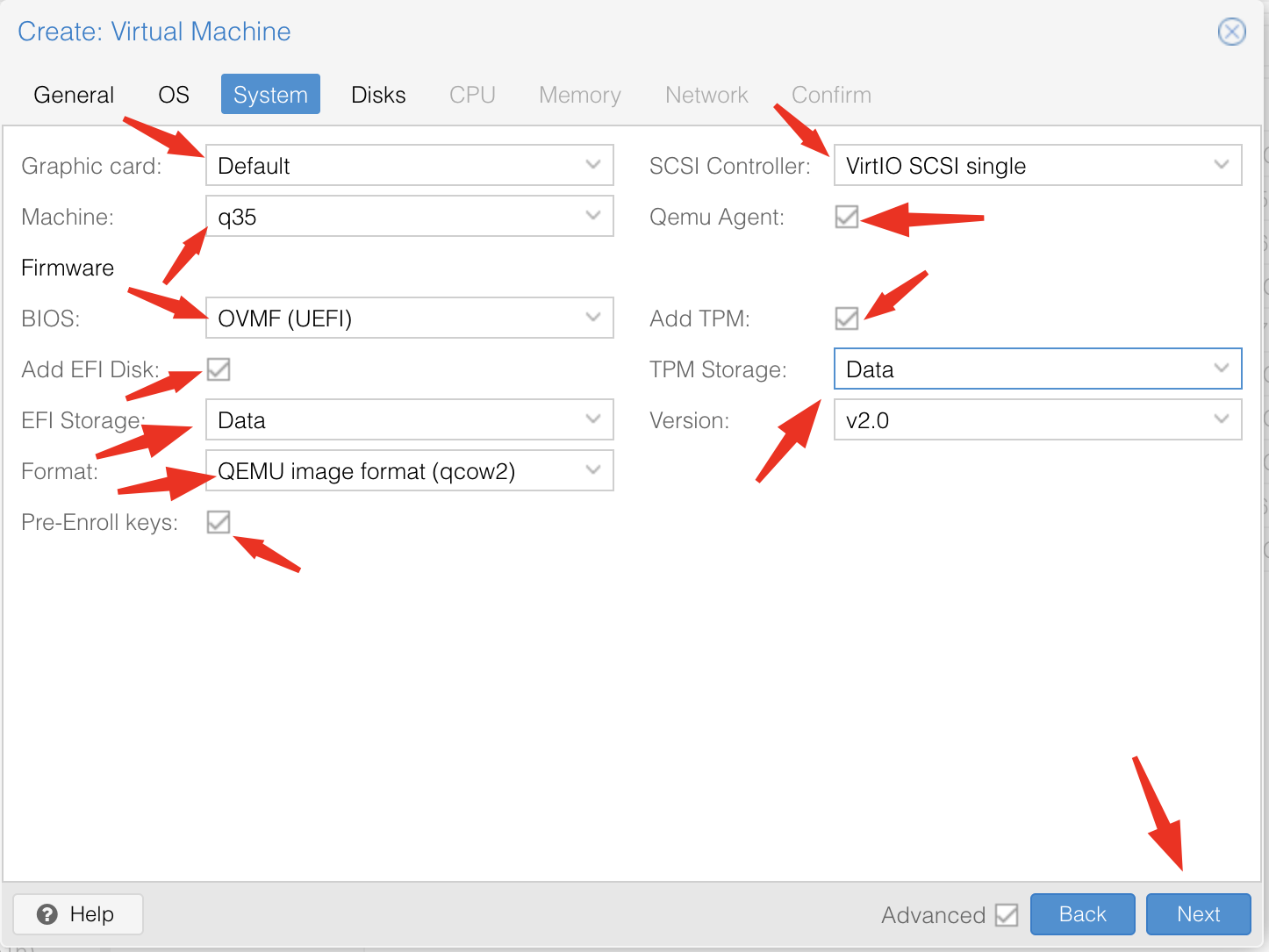
Task: Go to the Disks tab
Action: coord(378,95)
